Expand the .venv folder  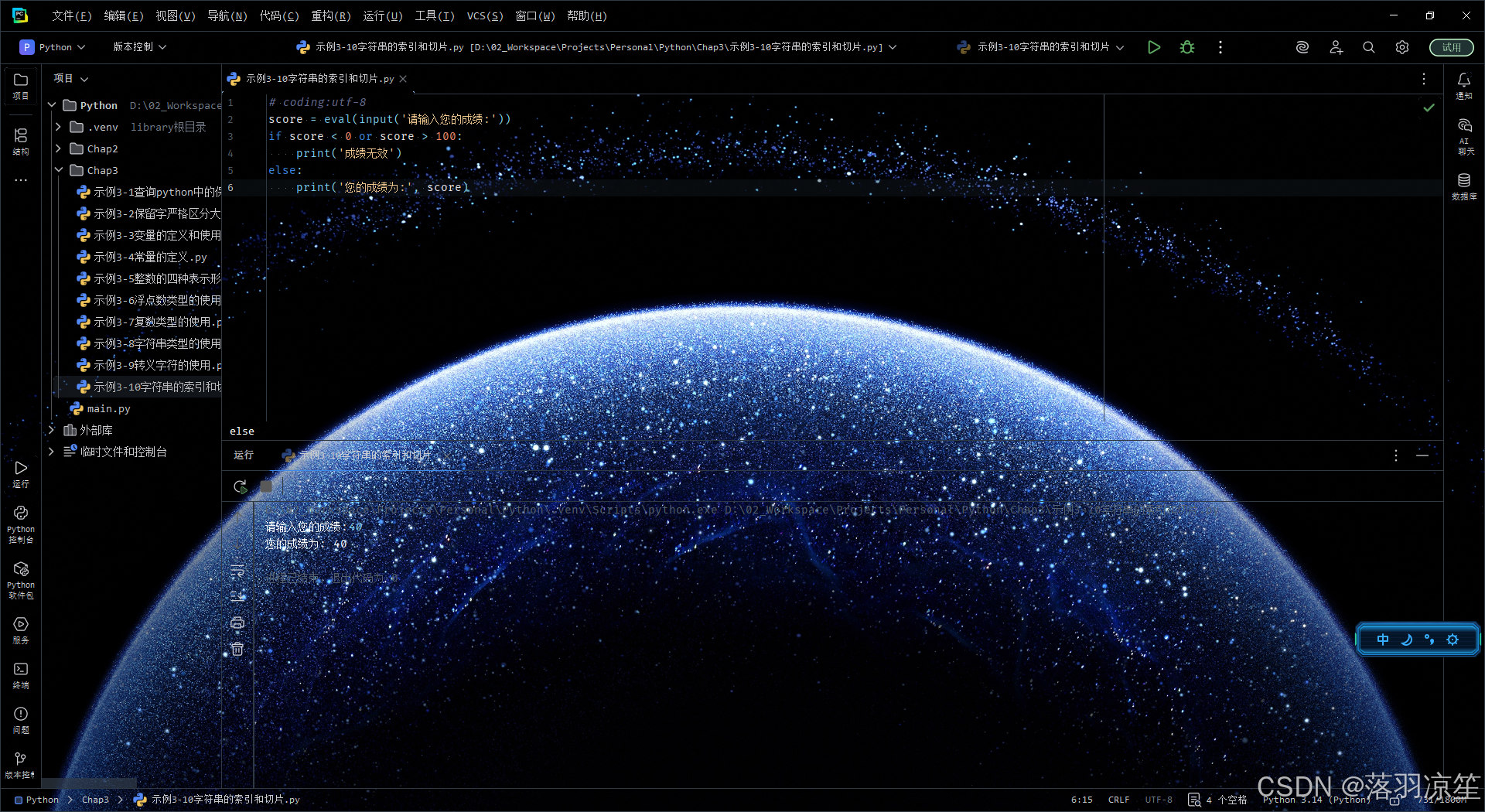pyautogui.click(x=58, y=127)
